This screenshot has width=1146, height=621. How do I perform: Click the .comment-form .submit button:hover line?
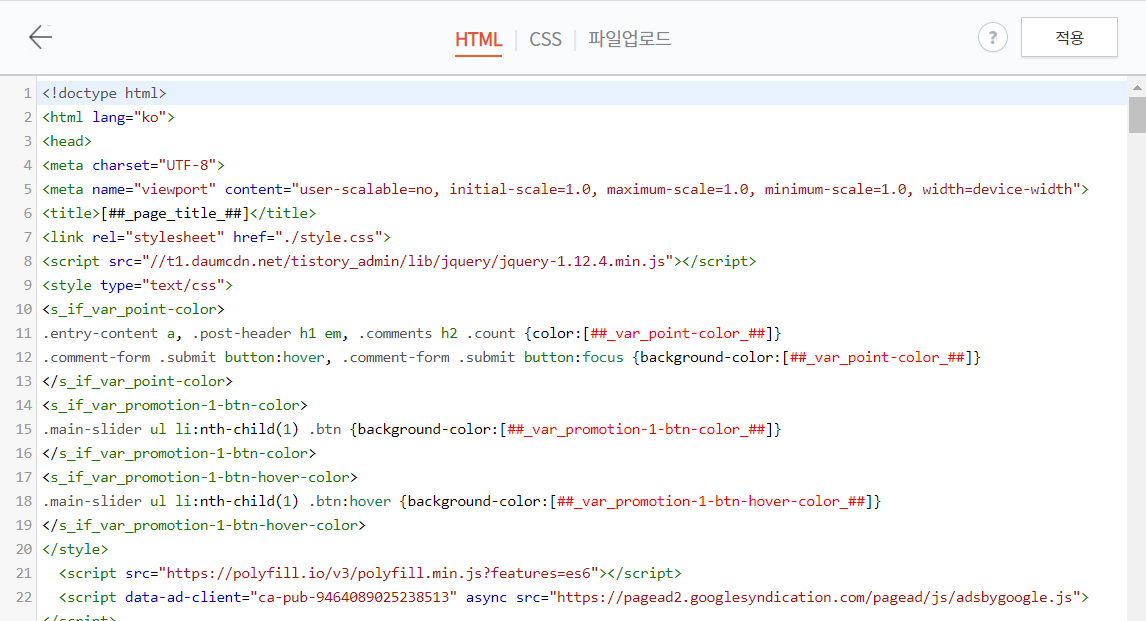click(512, 357)
